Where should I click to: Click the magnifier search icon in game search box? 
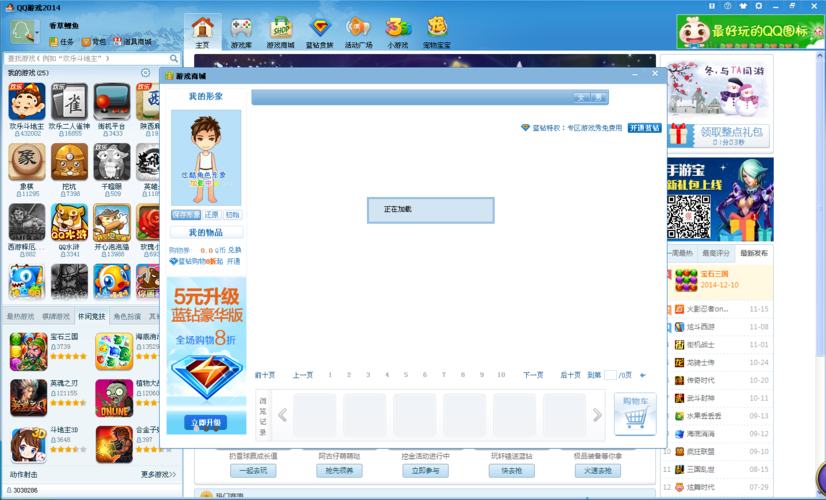174,58
